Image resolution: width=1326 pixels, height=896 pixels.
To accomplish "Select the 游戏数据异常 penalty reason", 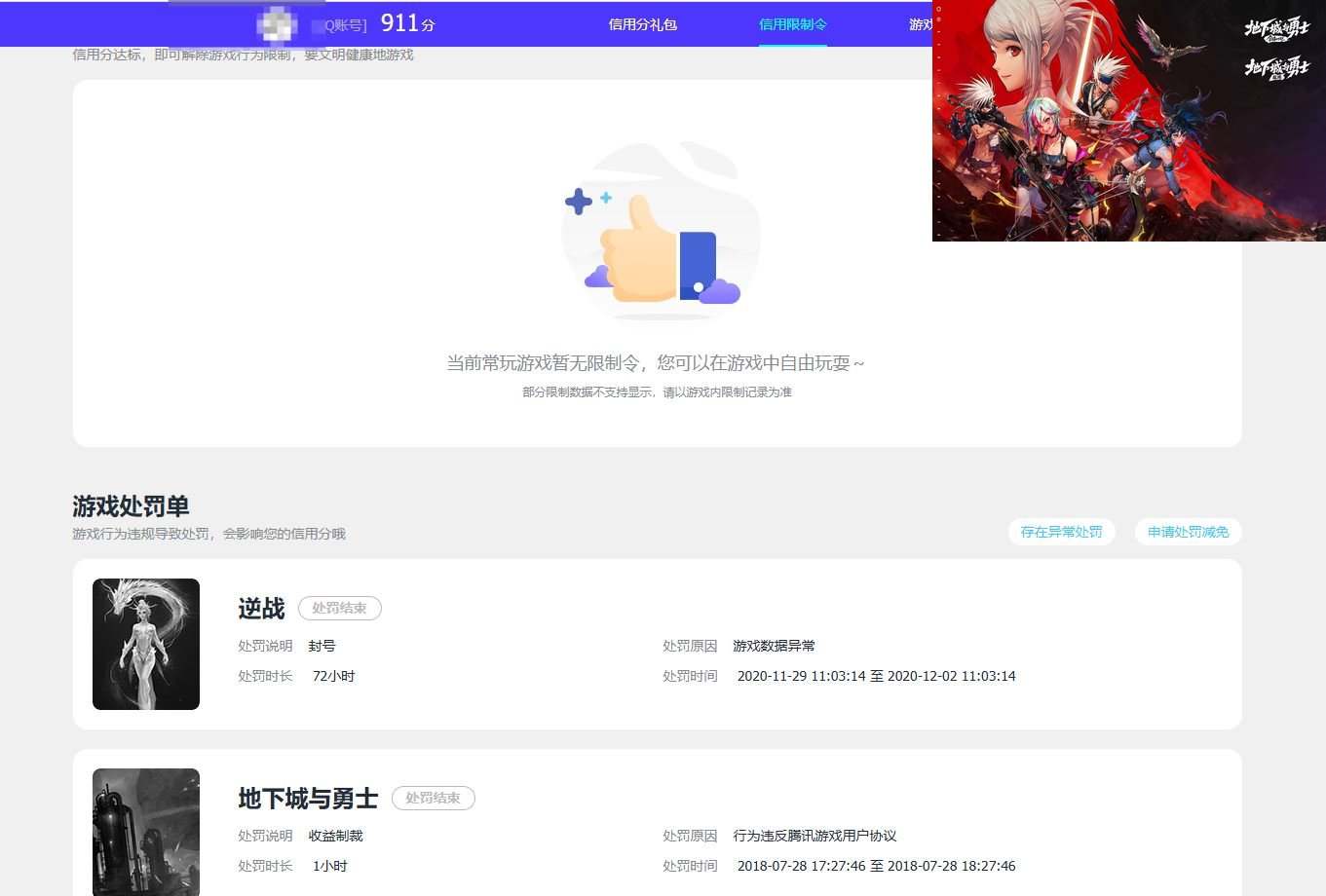I will coord(774,646).
